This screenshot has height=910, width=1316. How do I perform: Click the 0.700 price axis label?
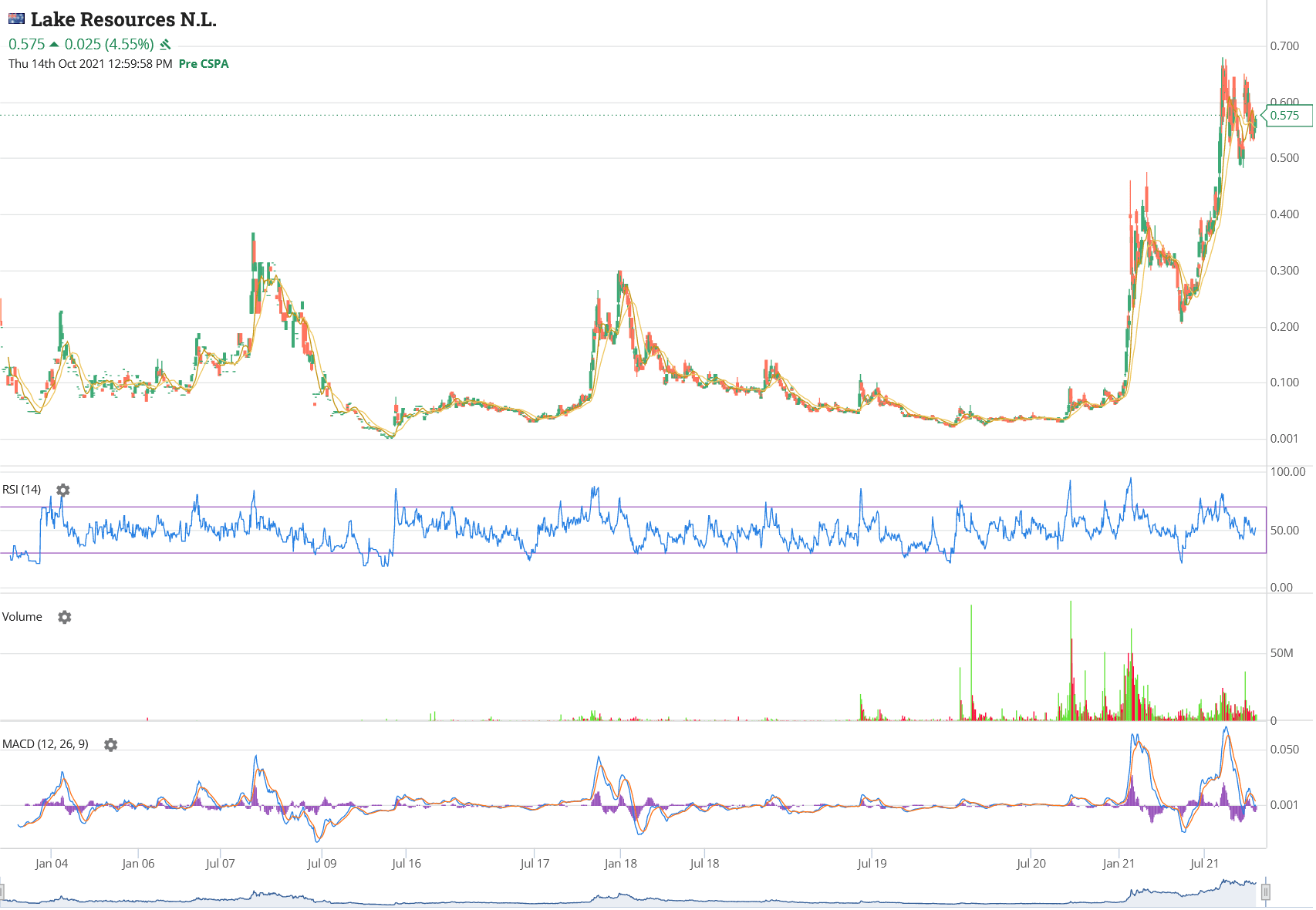tap(1285, 46)
